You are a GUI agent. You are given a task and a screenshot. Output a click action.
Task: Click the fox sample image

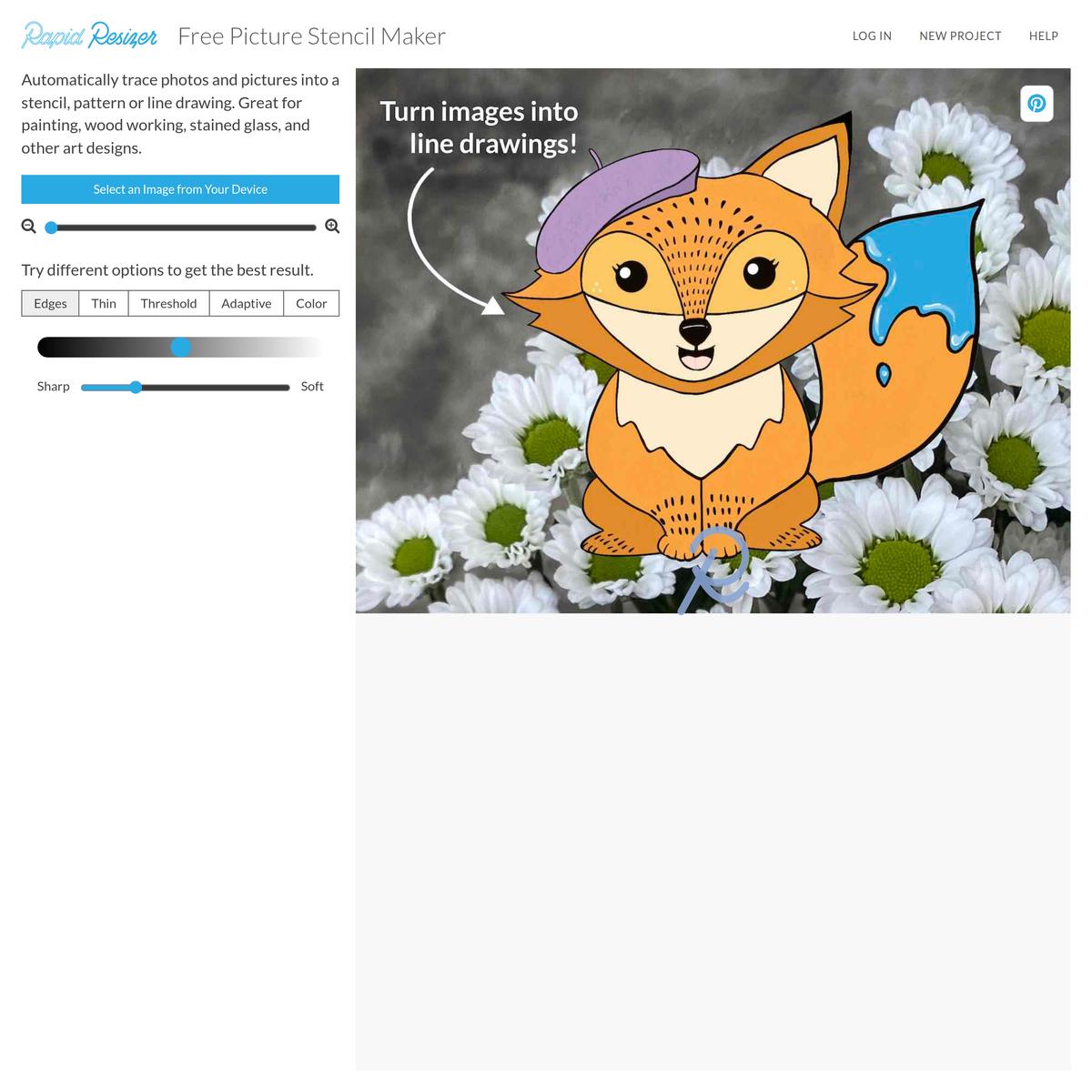point(713,340)
